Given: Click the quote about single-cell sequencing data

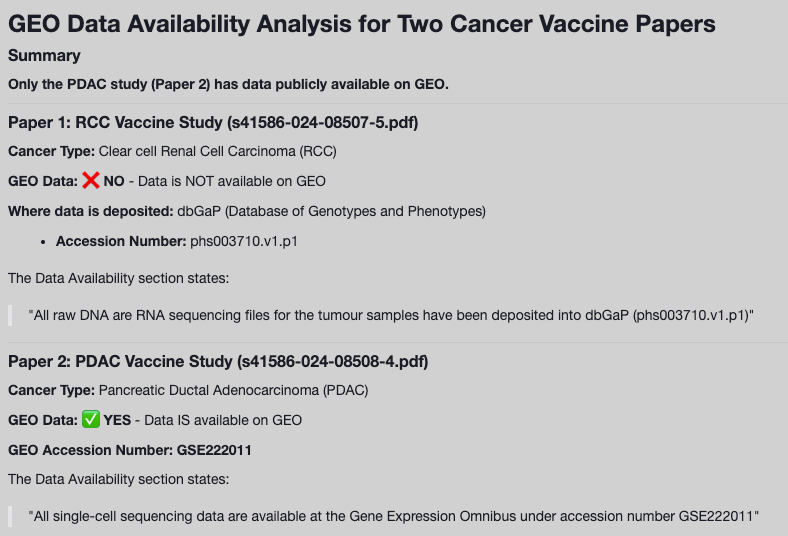Looking at the screenshot, I should 394,516.
